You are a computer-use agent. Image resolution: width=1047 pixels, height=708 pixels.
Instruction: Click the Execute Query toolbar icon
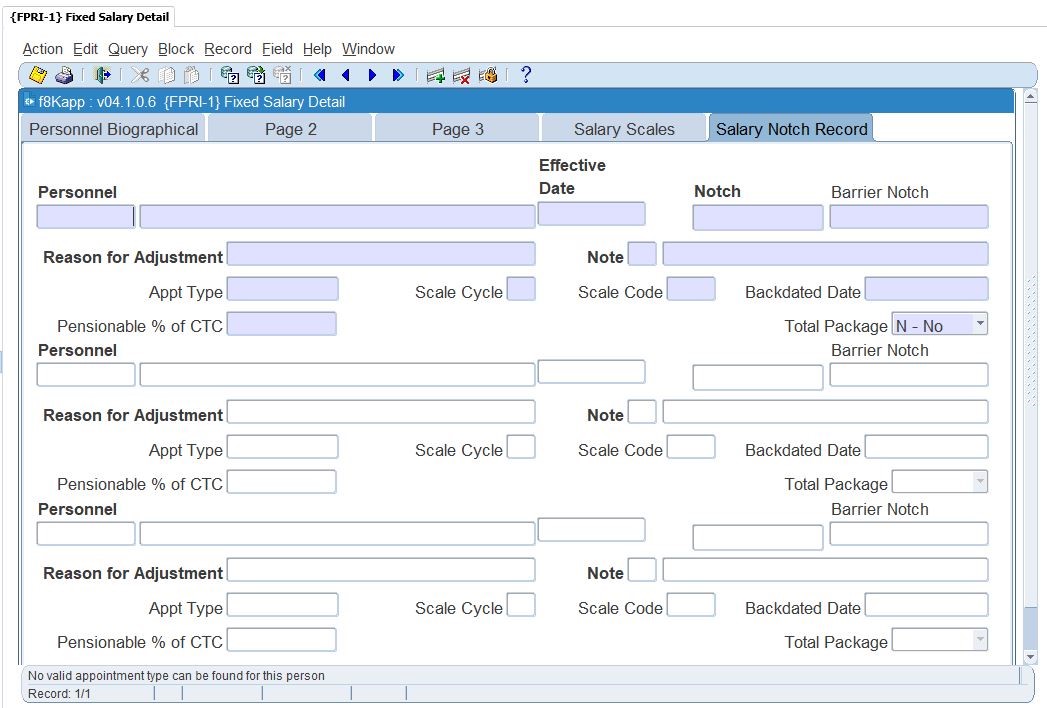(256, 75)
